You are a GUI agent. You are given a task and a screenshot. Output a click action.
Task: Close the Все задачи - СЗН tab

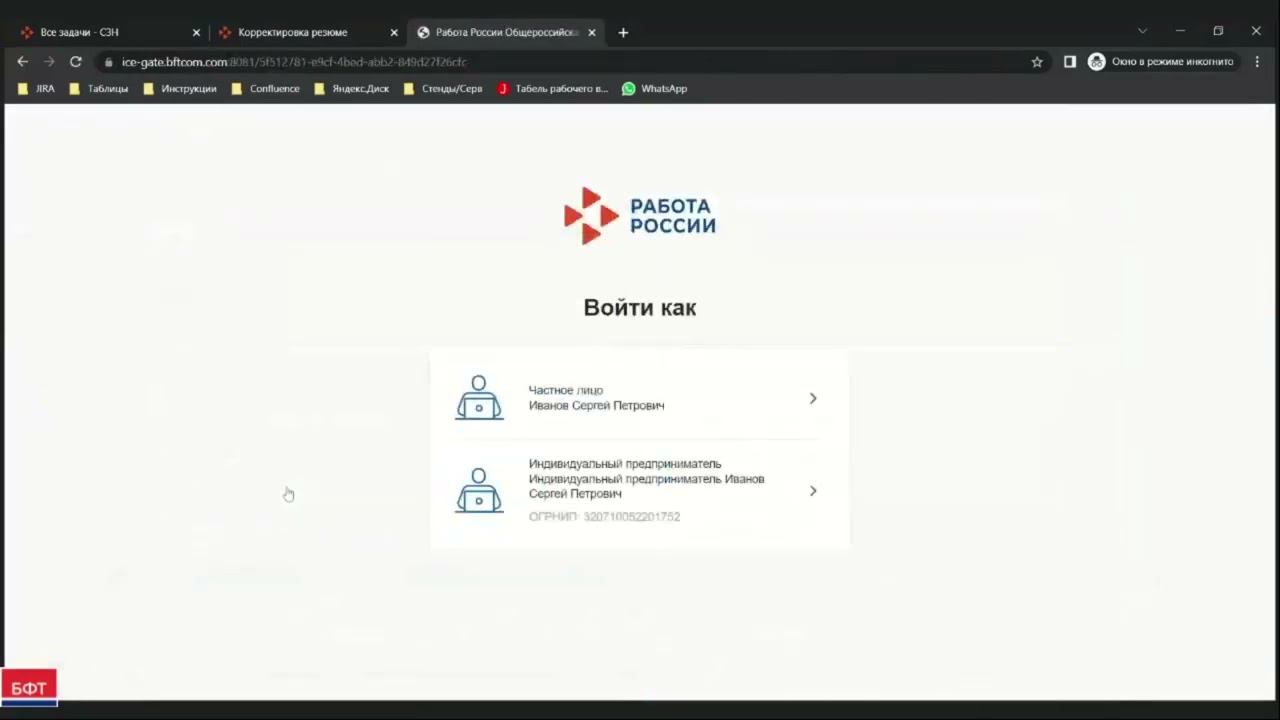pos(196,33)
